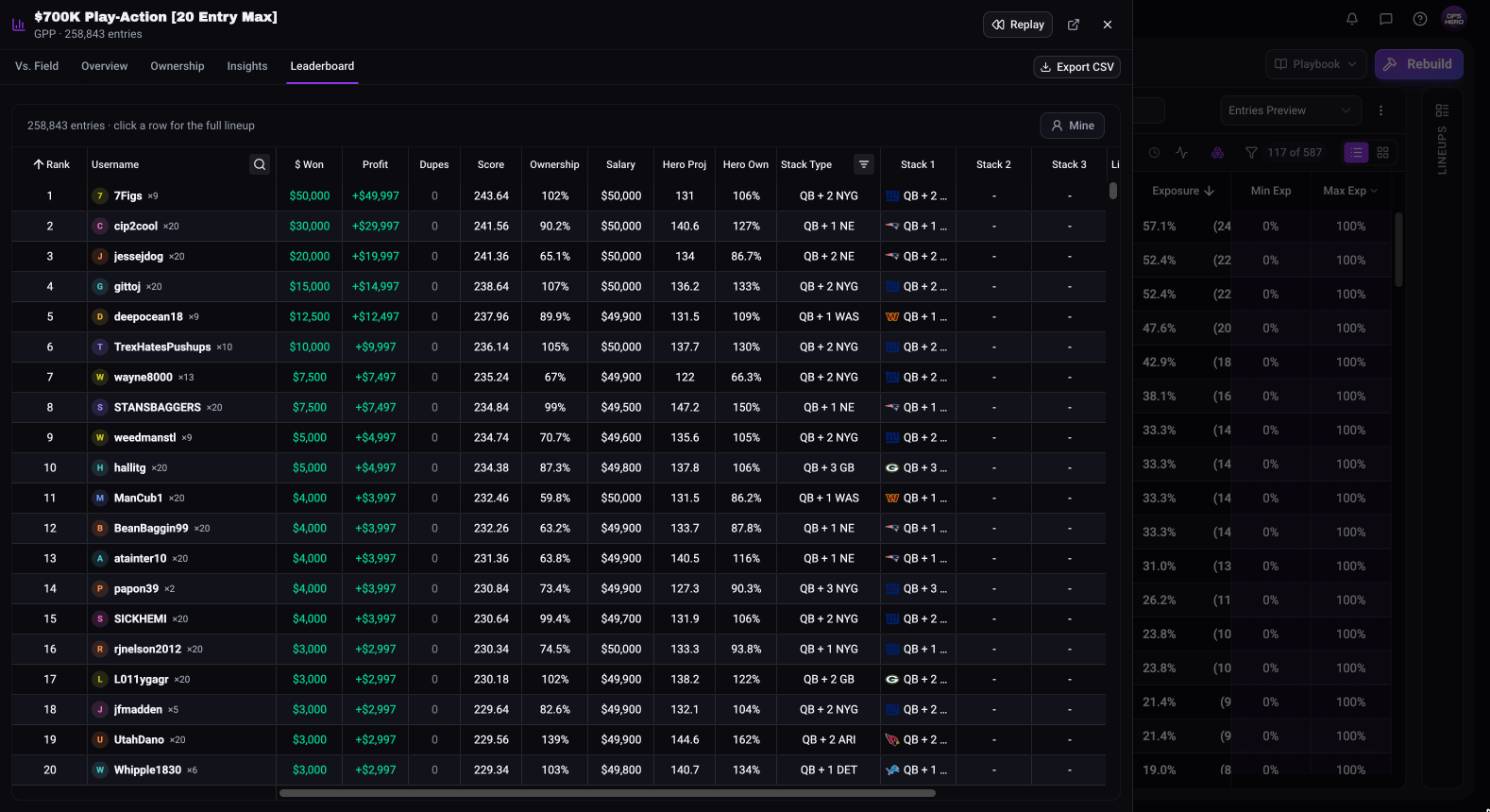This screenshot has width=1490, height=812.
Task: Click the leaderboard horizontal scrollbar
Action: click(x=607, y=793)
